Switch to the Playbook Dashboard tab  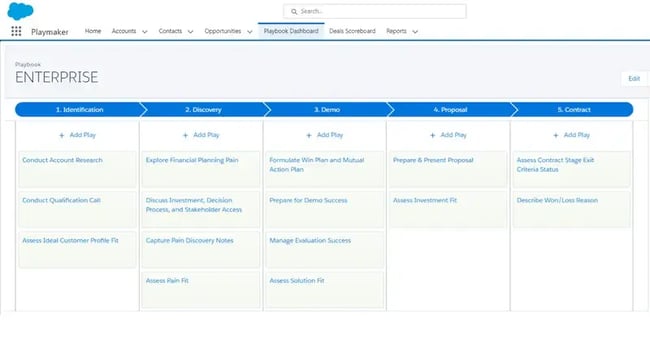coord(291,31)
